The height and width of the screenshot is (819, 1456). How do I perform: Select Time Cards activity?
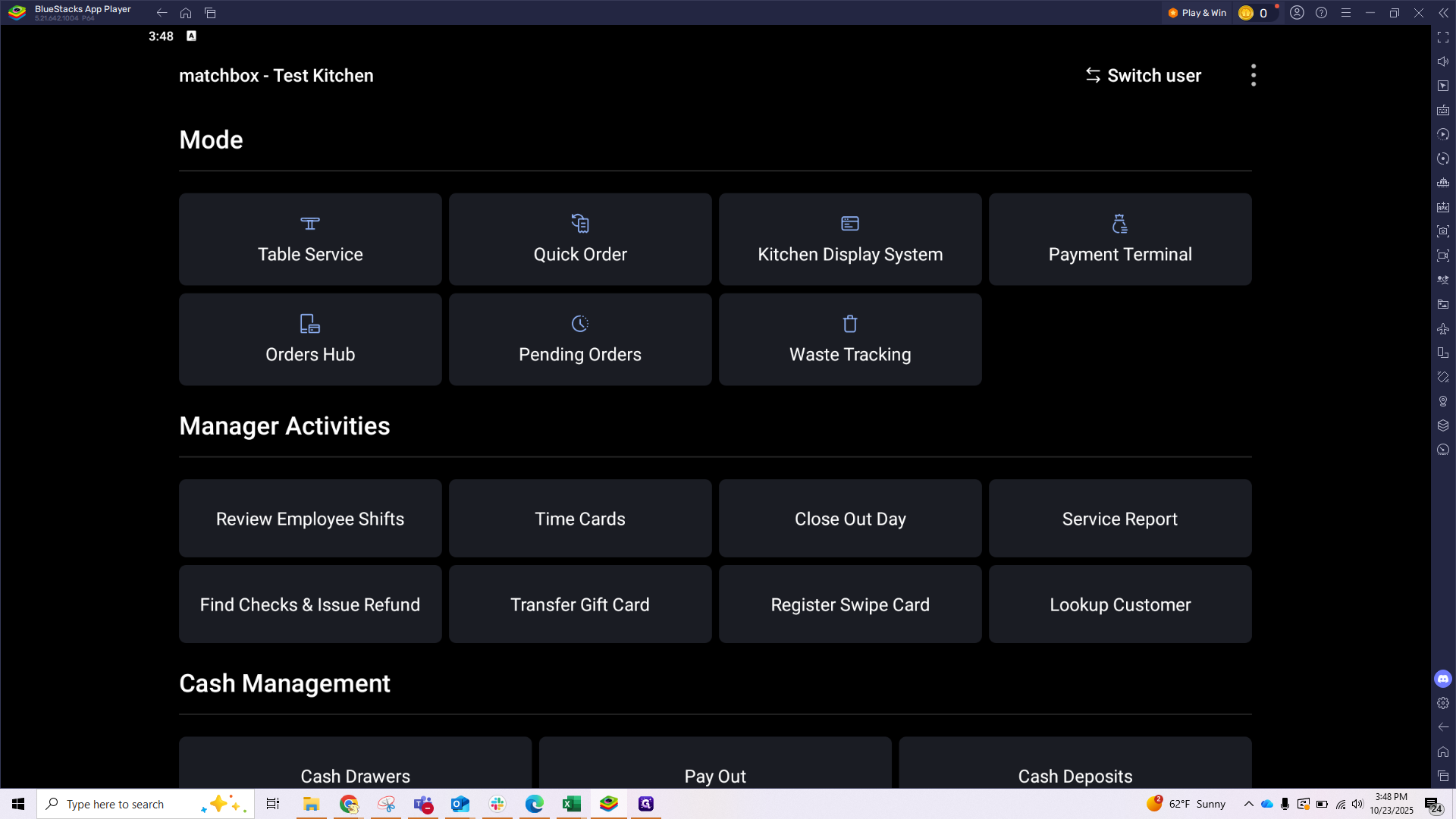pyautogui.click(x=580, y=519)
